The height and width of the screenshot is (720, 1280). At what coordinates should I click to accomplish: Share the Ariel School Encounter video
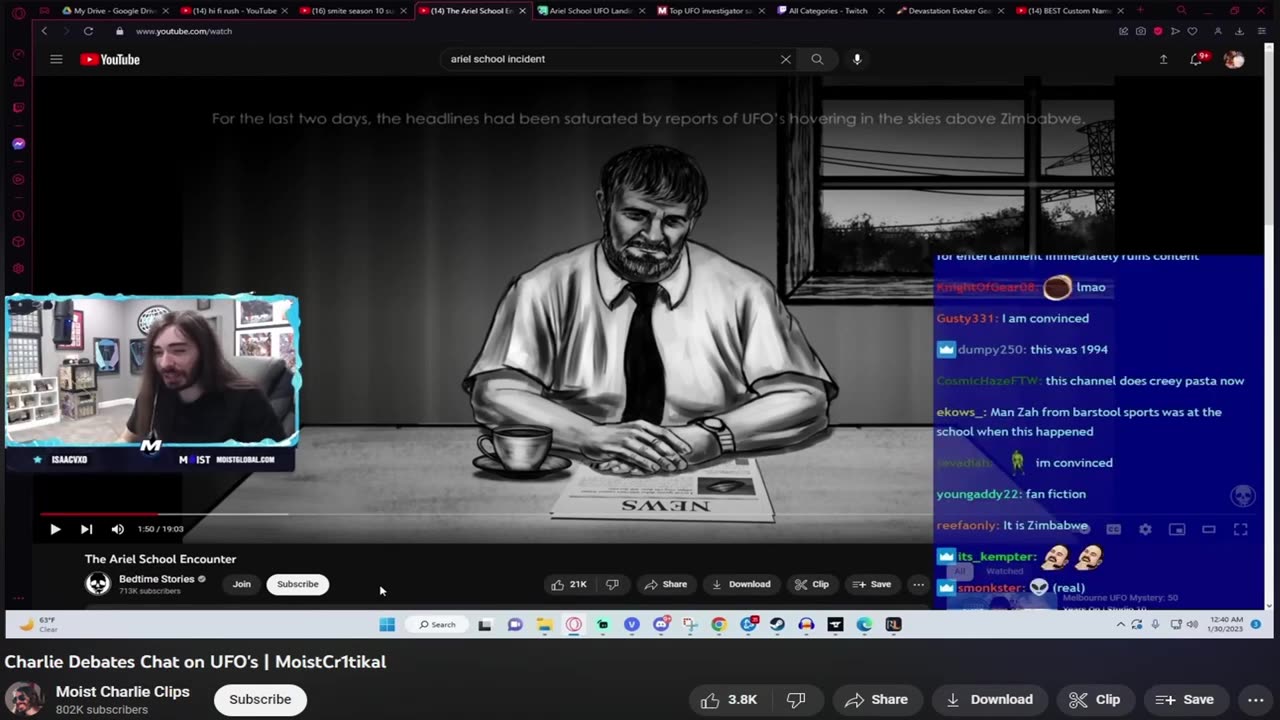(x=665, y=584)
